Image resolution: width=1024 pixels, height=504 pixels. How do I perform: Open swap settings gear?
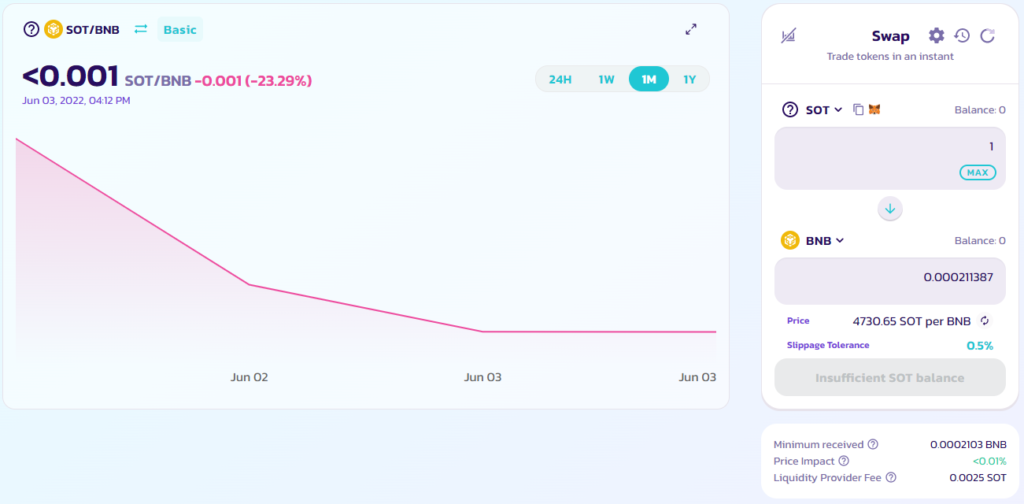pyautogui.click(x=936, y=36)
